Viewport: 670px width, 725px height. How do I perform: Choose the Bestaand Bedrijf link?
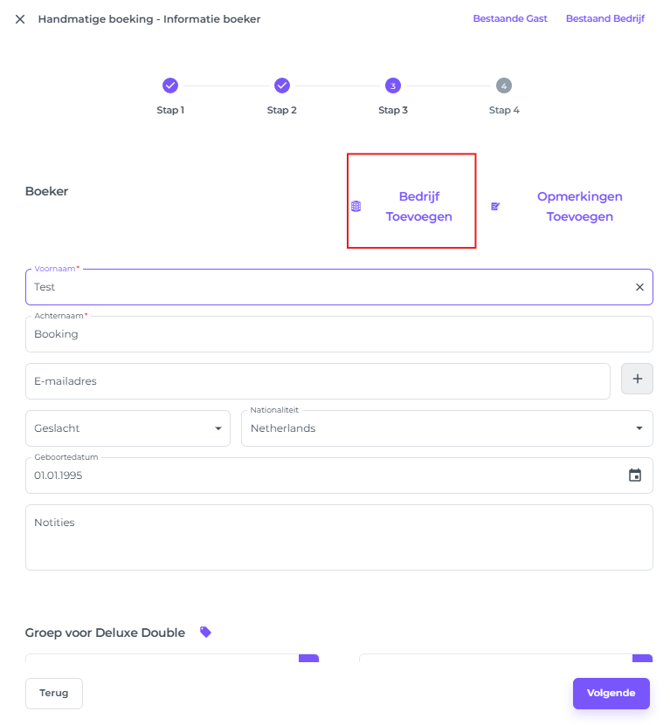605,19
